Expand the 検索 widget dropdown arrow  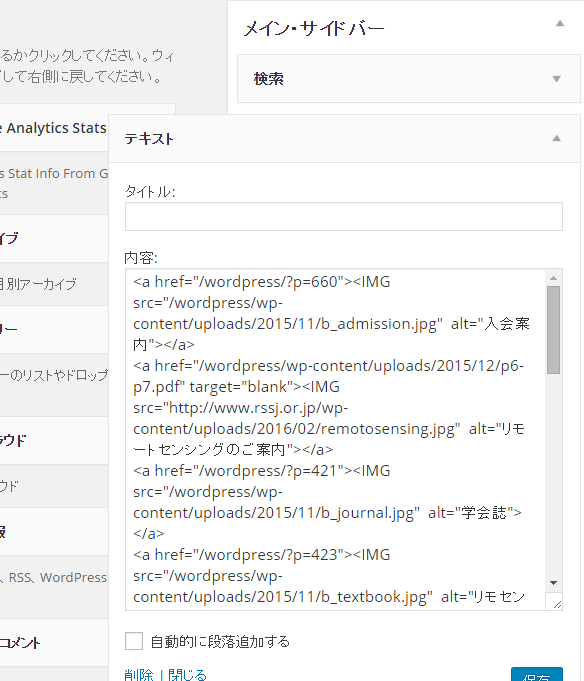[x=556, y=79]
